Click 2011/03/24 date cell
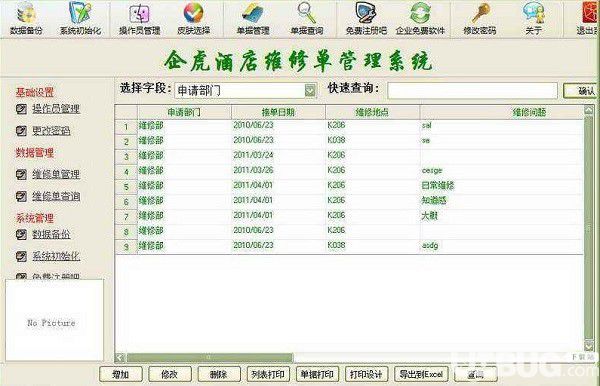 [x=253, y=155]
